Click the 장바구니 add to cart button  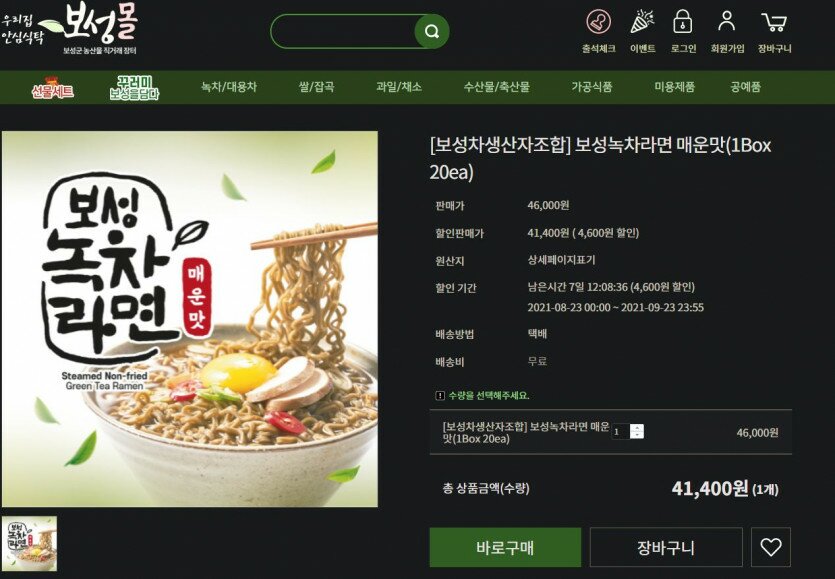(666, 547)
